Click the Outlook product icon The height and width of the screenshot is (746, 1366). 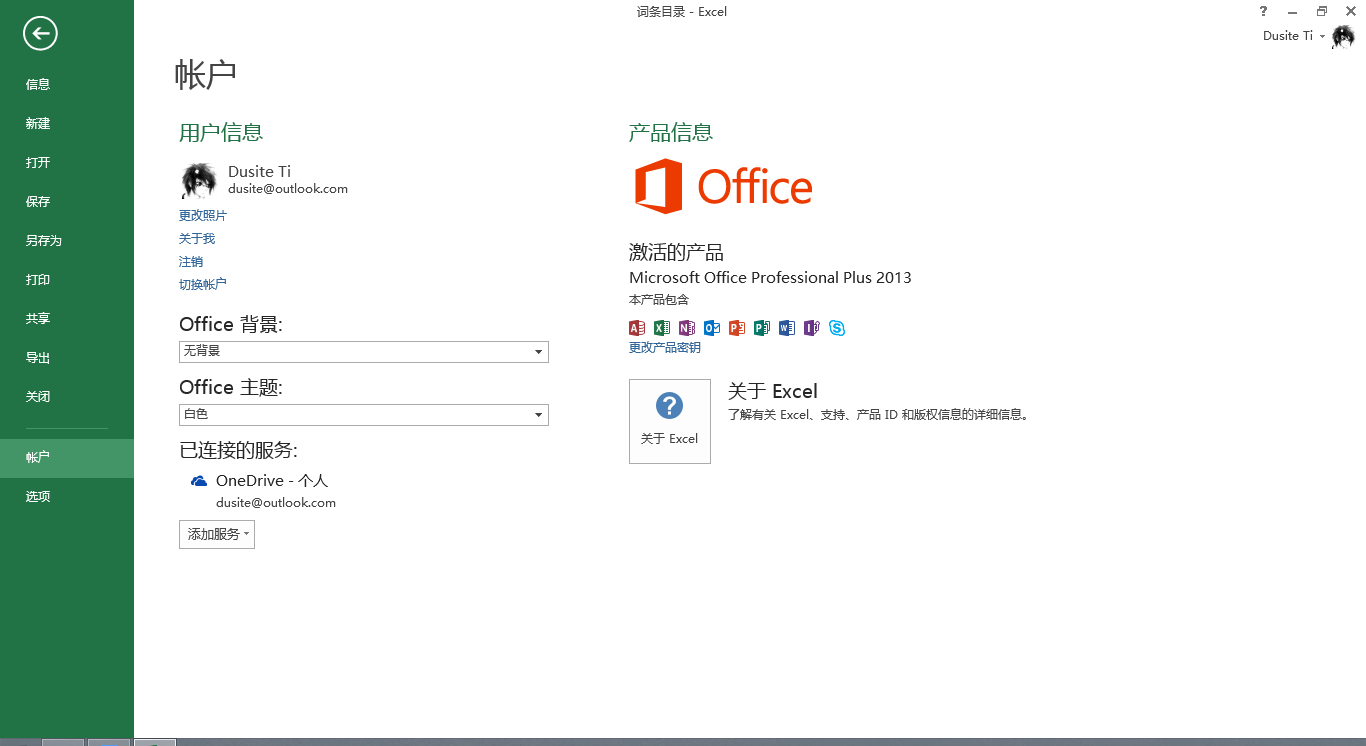712,328
